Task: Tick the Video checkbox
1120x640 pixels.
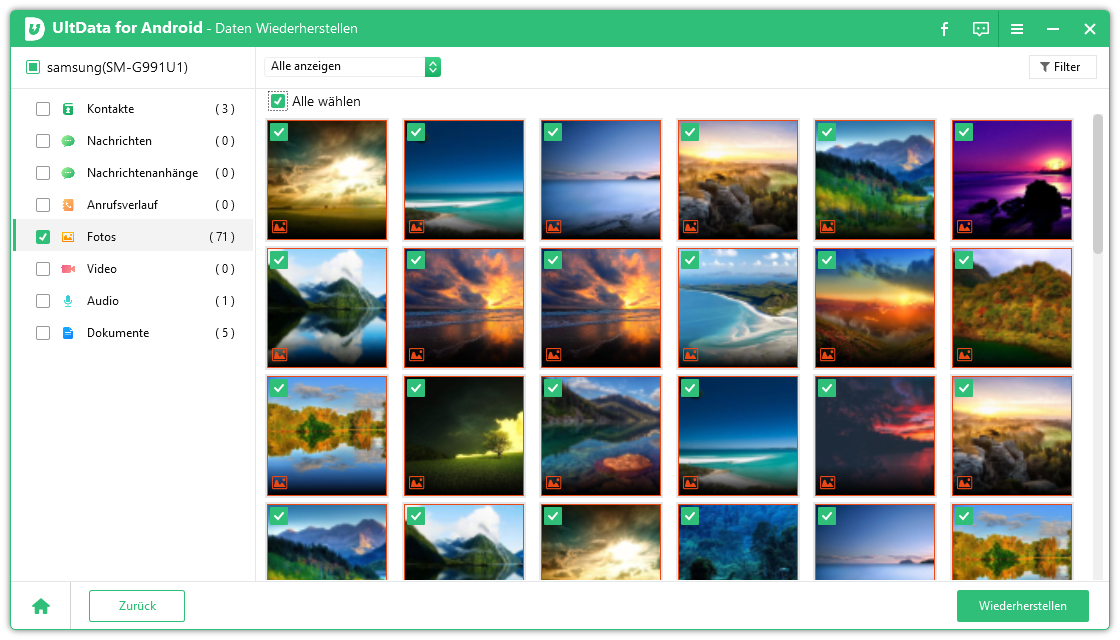Action: click(43, 269)
